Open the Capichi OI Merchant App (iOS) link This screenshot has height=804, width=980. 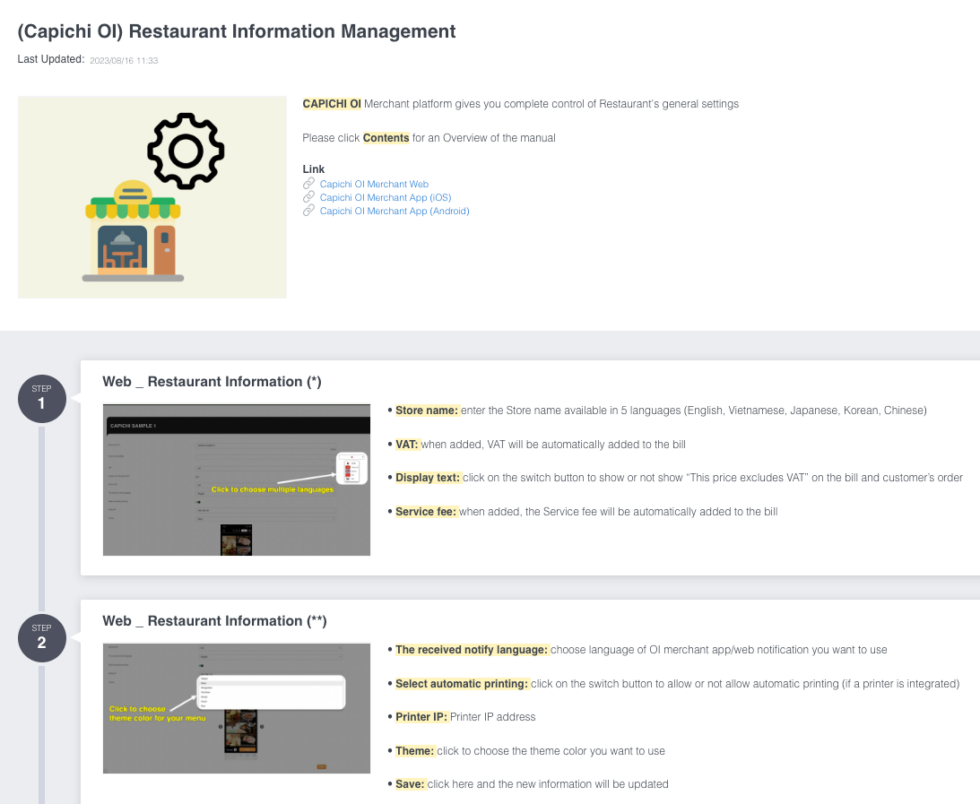tap(386, 198)
